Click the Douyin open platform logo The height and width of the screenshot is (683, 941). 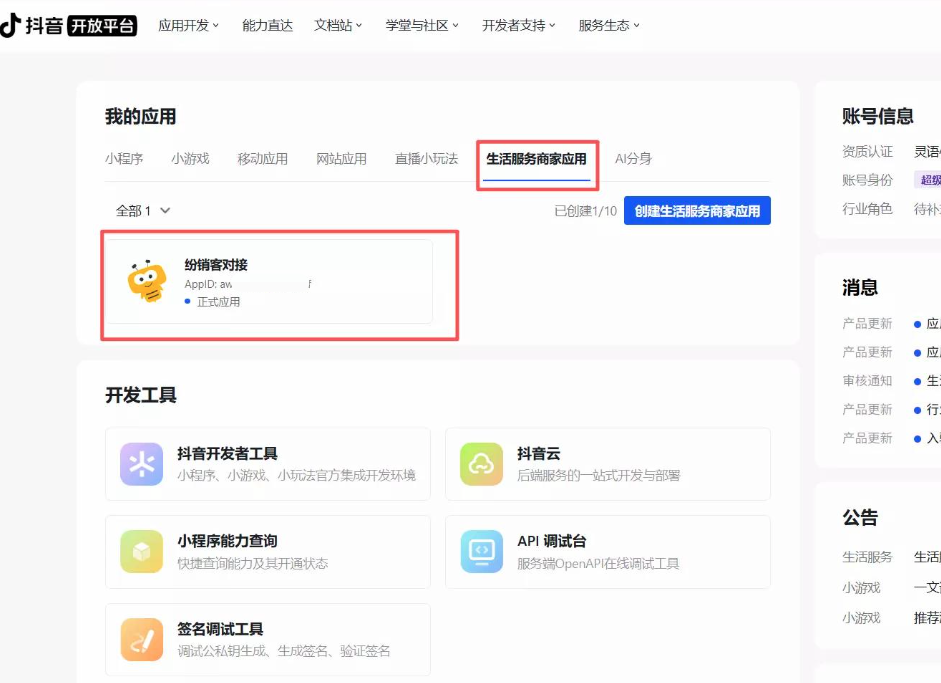point(68,25)
